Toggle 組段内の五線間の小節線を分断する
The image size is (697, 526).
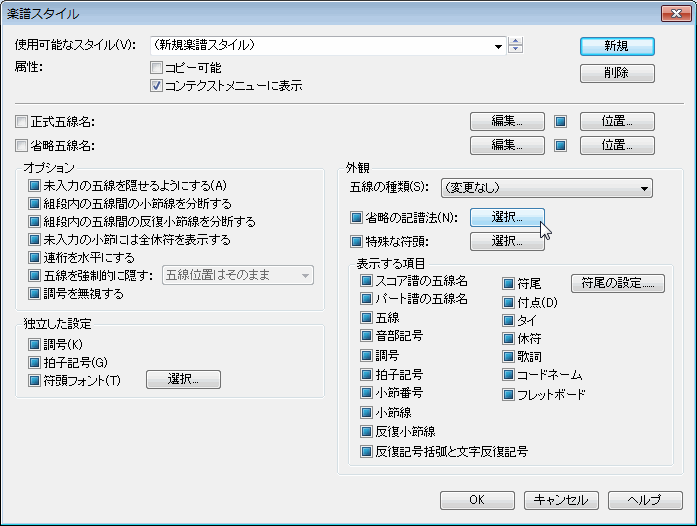tap(34, 204)
